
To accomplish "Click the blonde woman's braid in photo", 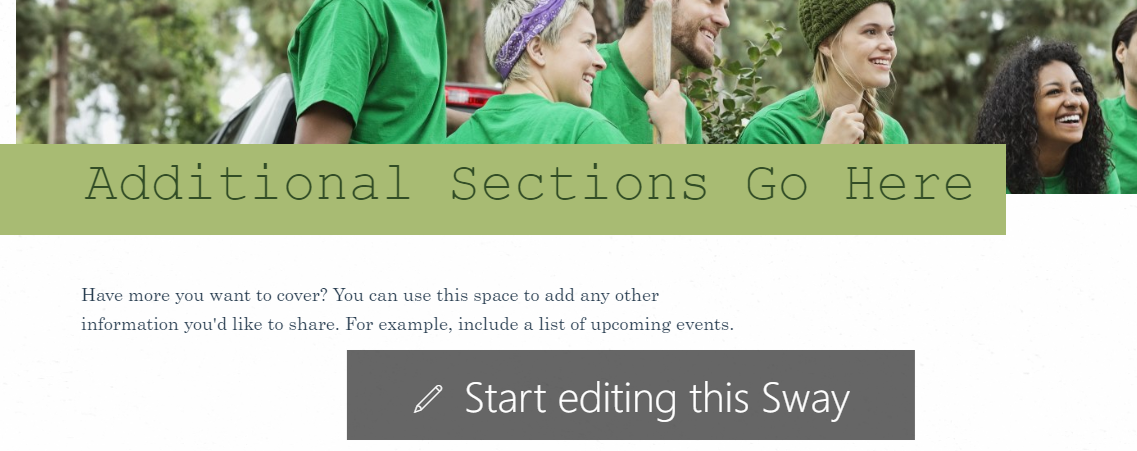I will (x=871, y=120).
